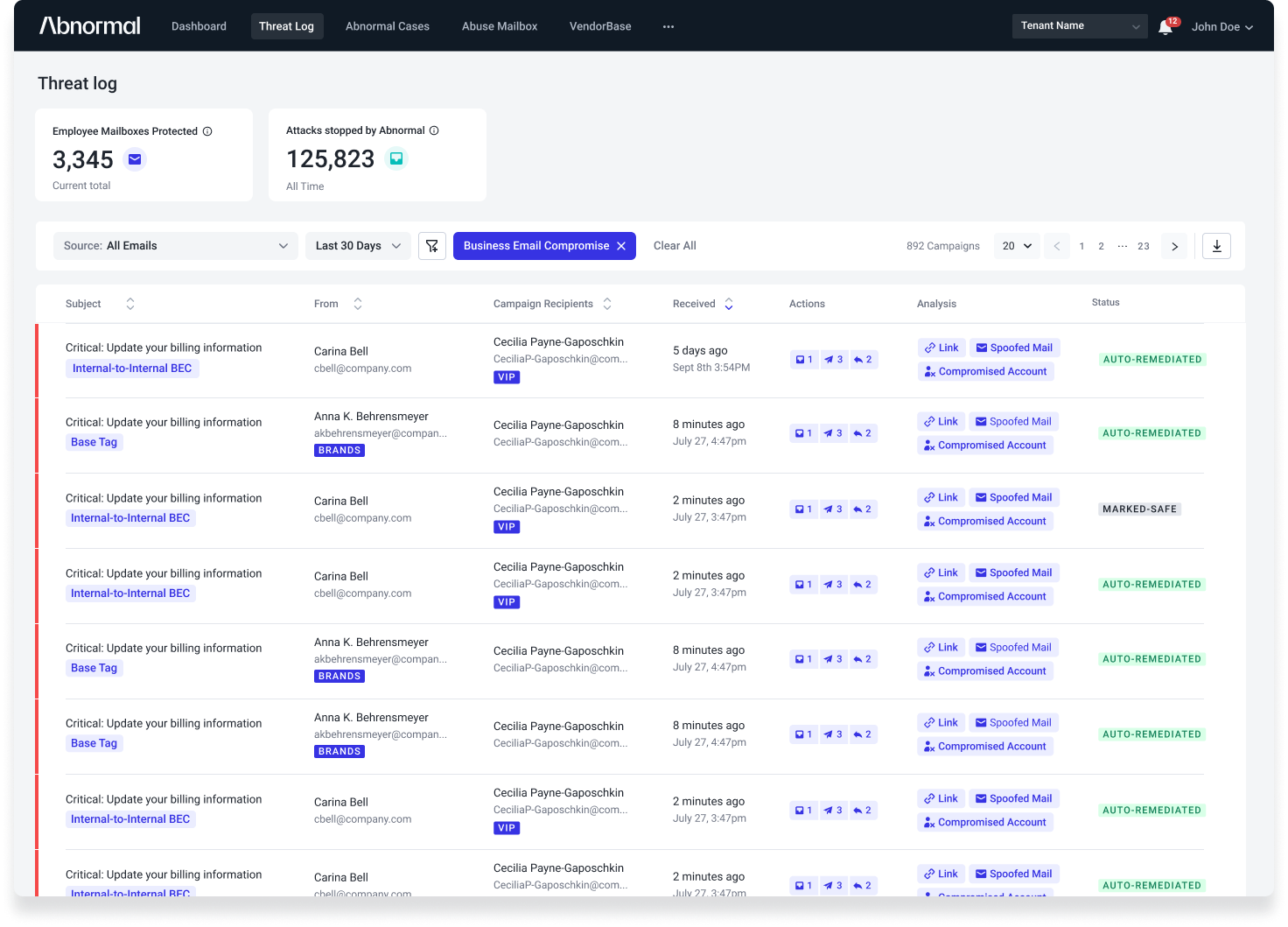Click the Status column header
This screenshot has width=1288, height=927.
click(1105, 303)
